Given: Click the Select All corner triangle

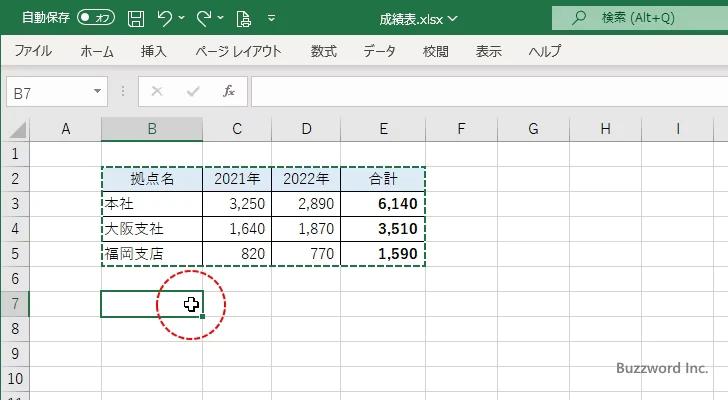Looking at the screenshot, I should point(17,129).
